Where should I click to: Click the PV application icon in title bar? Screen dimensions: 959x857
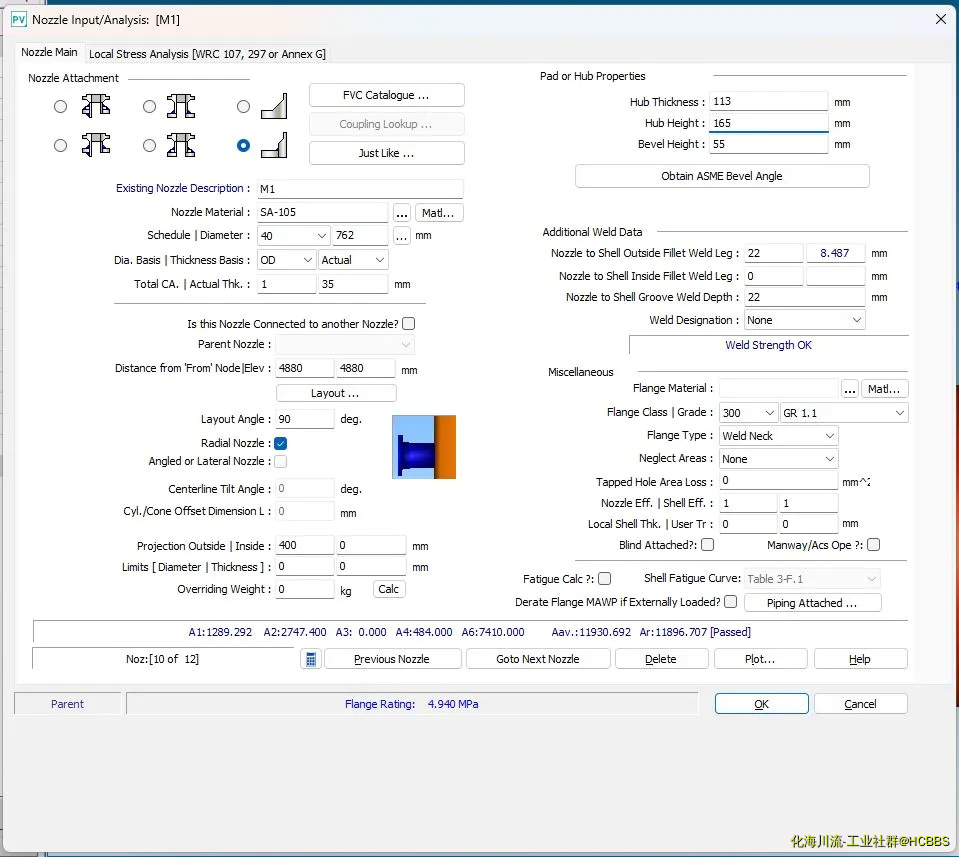(x=18, y=20)
